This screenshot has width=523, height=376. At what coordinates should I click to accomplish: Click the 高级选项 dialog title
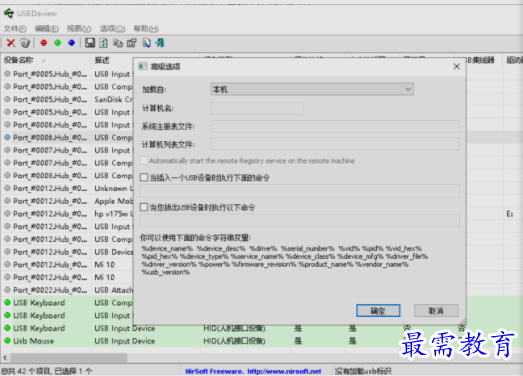point(165,66)
